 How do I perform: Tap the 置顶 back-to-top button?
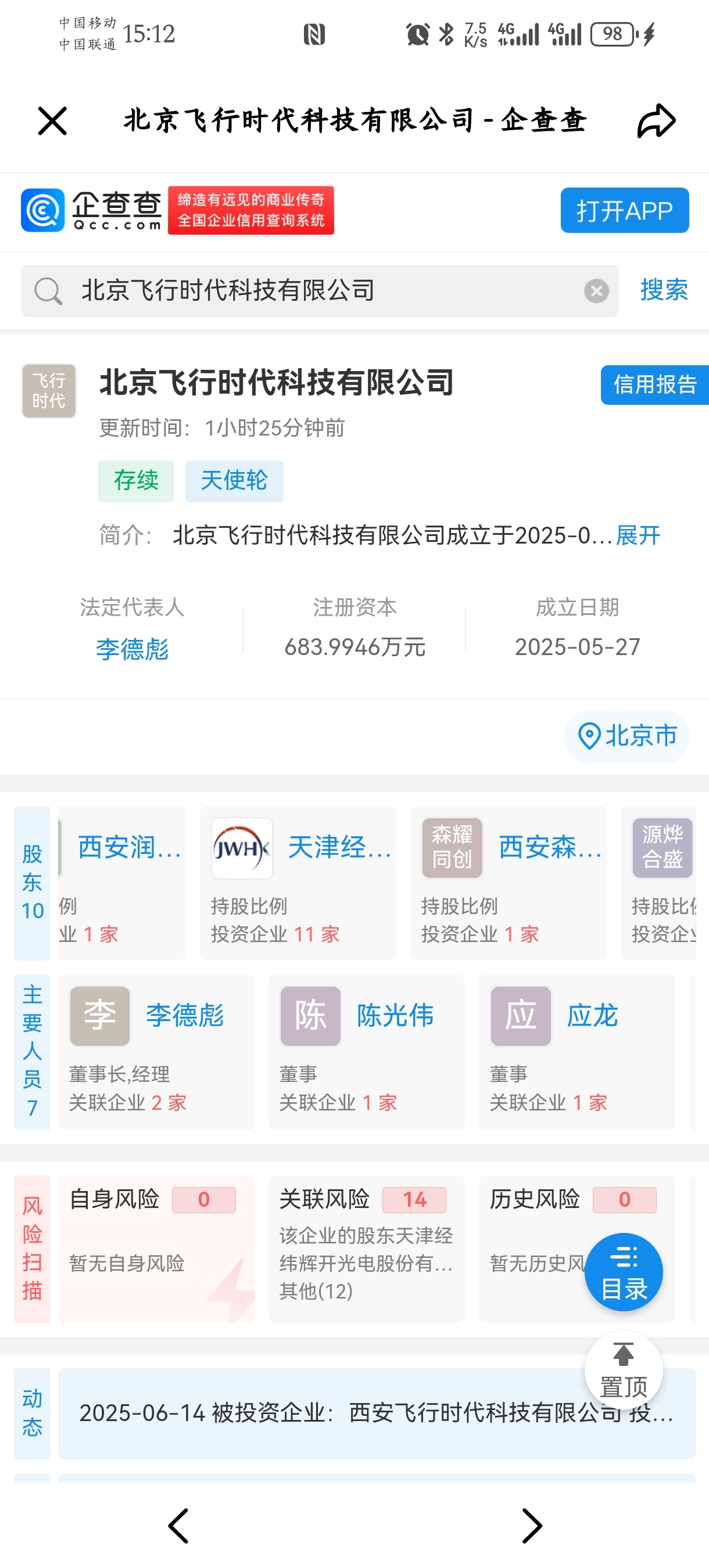624,1371
